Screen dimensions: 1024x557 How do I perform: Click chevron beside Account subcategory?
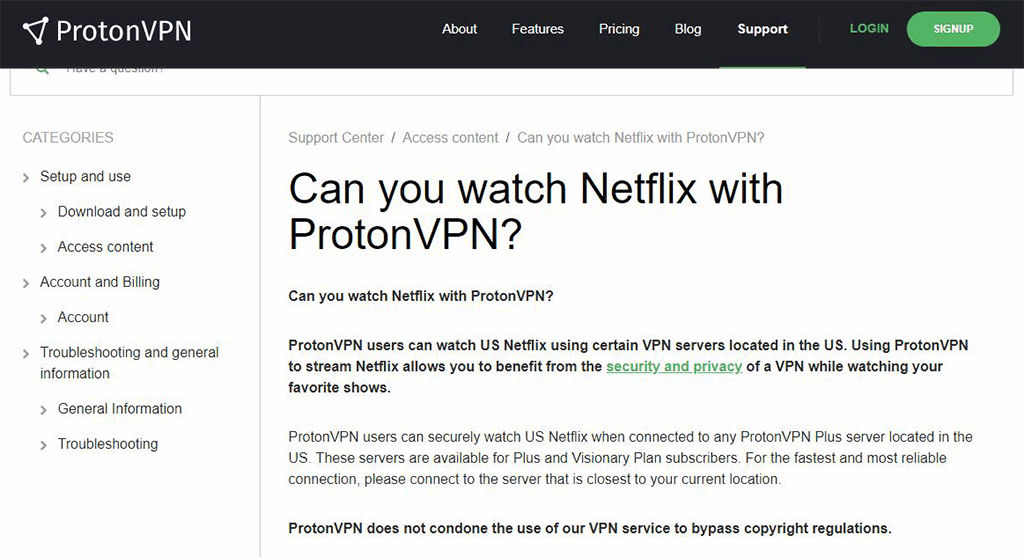coord(44,319)
